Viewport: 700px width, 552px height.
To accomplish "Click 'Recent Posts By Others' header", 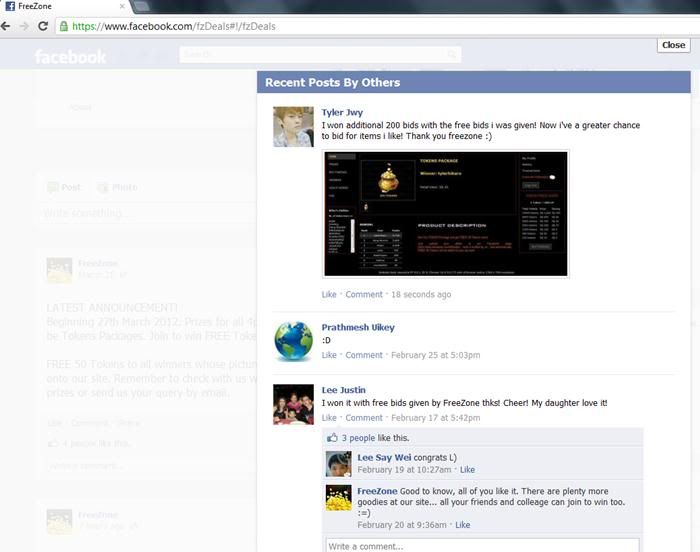I will 333,83.
